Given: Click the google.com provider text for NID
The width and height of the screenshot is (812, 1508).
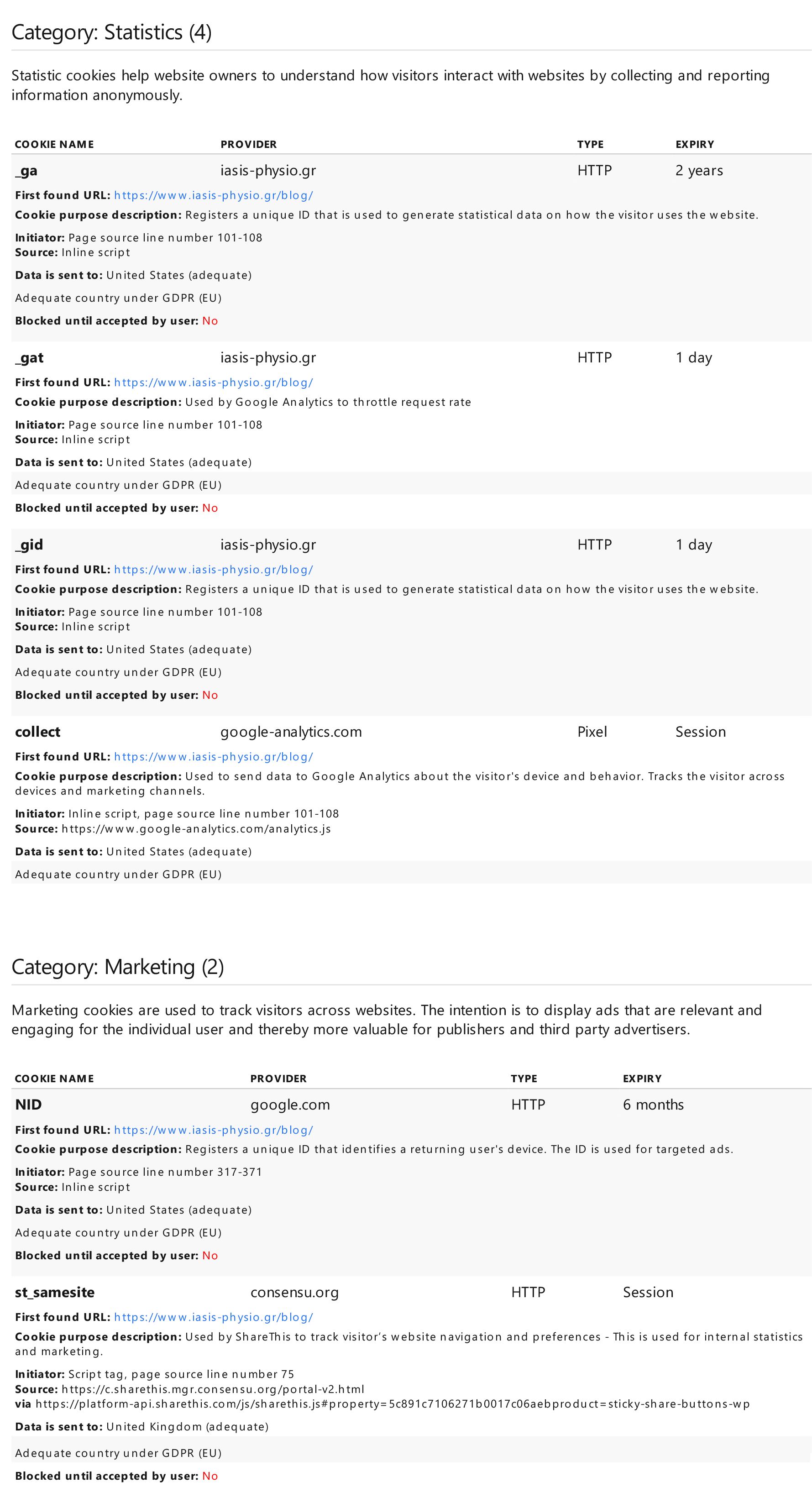Looking at the screenshot, I should (290, 1105).
